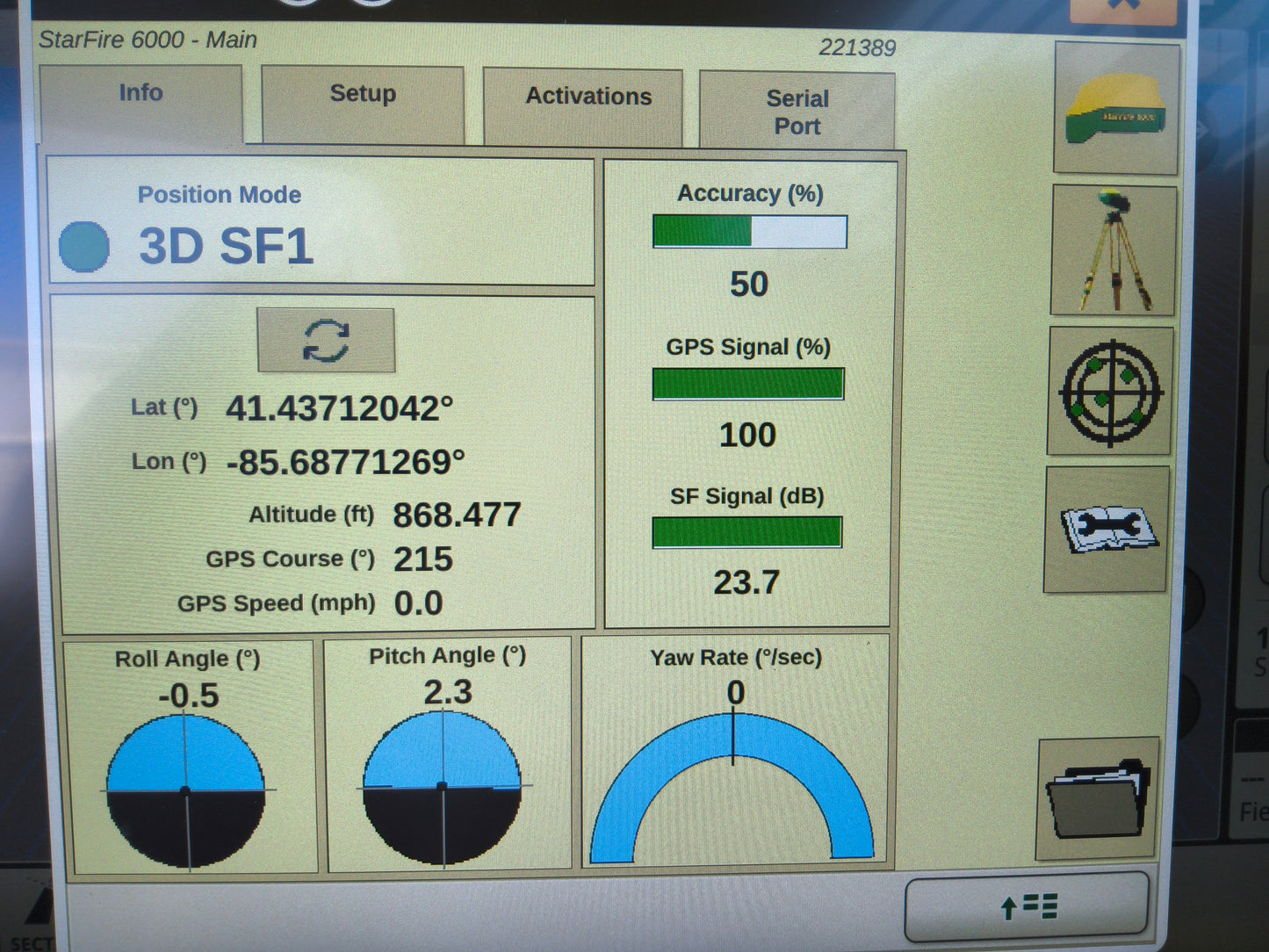Click the blue Position Mode status indicator
The width and height of the screenshot is (1269, 952).
click(84, 246)
